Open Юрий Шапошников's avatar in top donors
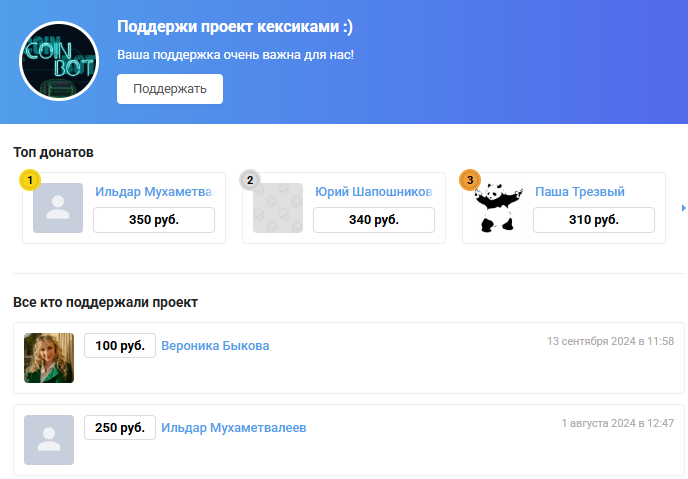Image resolution: width=688 pixels, height=479 pixels. [x=278, y=208]
